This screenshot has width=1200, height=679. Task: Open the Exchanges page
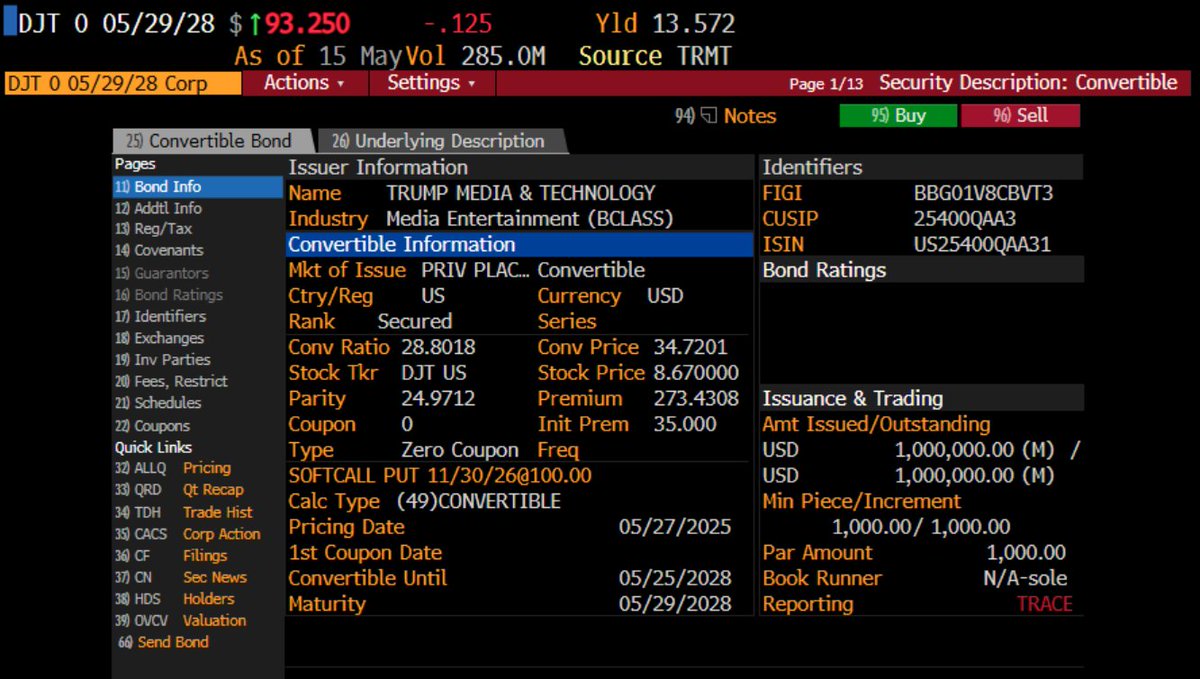tap(159, 338)
